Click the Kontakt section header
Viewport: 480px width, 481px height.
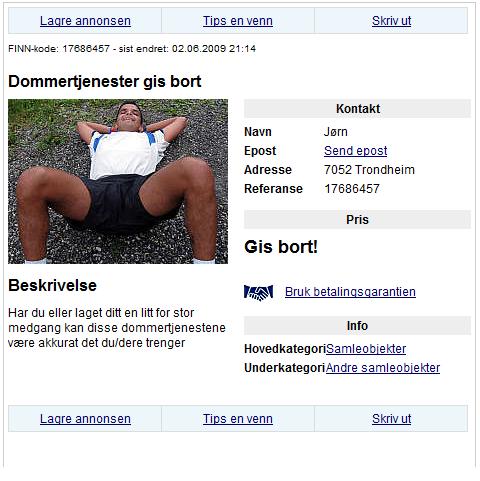357,109
